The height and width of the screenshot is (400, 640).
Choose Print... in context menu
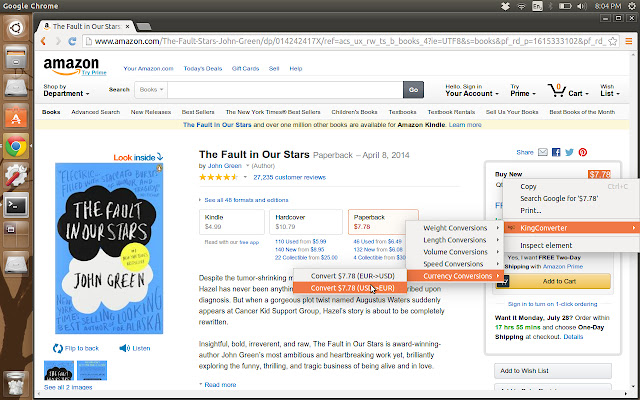[531, 211]
